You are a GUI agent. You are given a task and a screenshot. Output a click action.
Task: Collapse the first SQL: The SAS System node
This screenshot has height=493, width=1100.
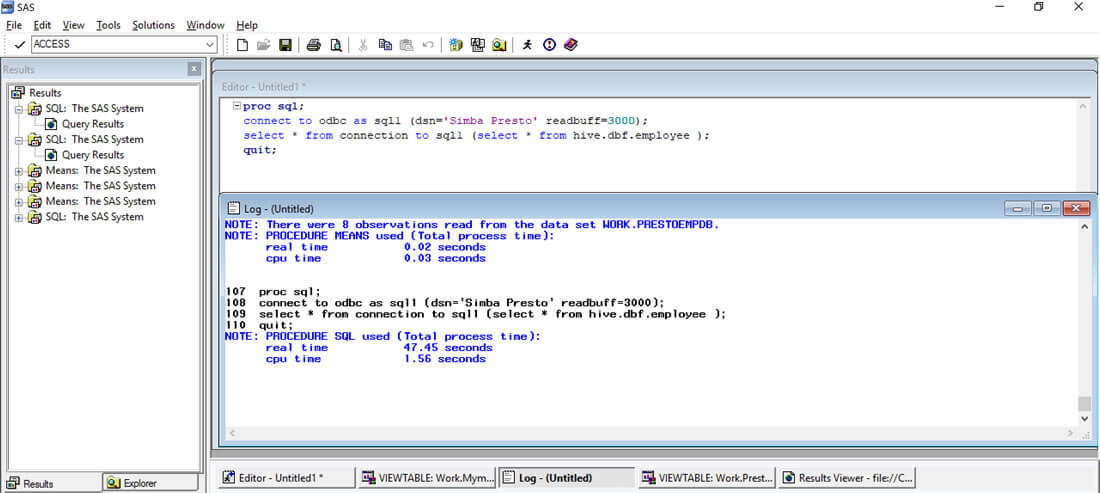click(x=18, y=109)
